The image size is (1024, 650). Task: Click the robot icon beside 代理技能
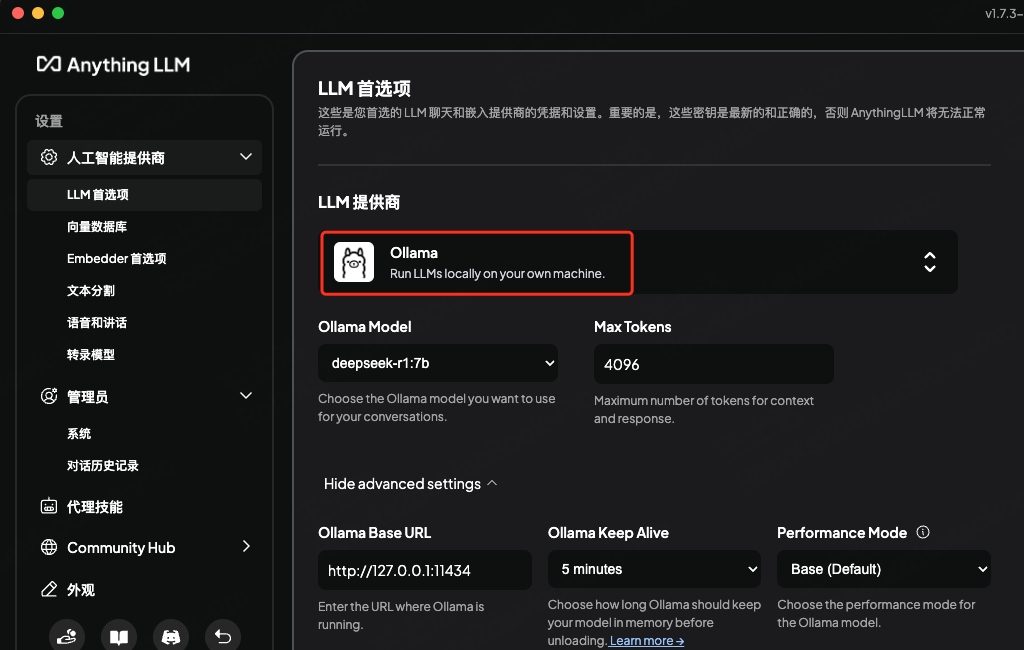click(49, 506)
